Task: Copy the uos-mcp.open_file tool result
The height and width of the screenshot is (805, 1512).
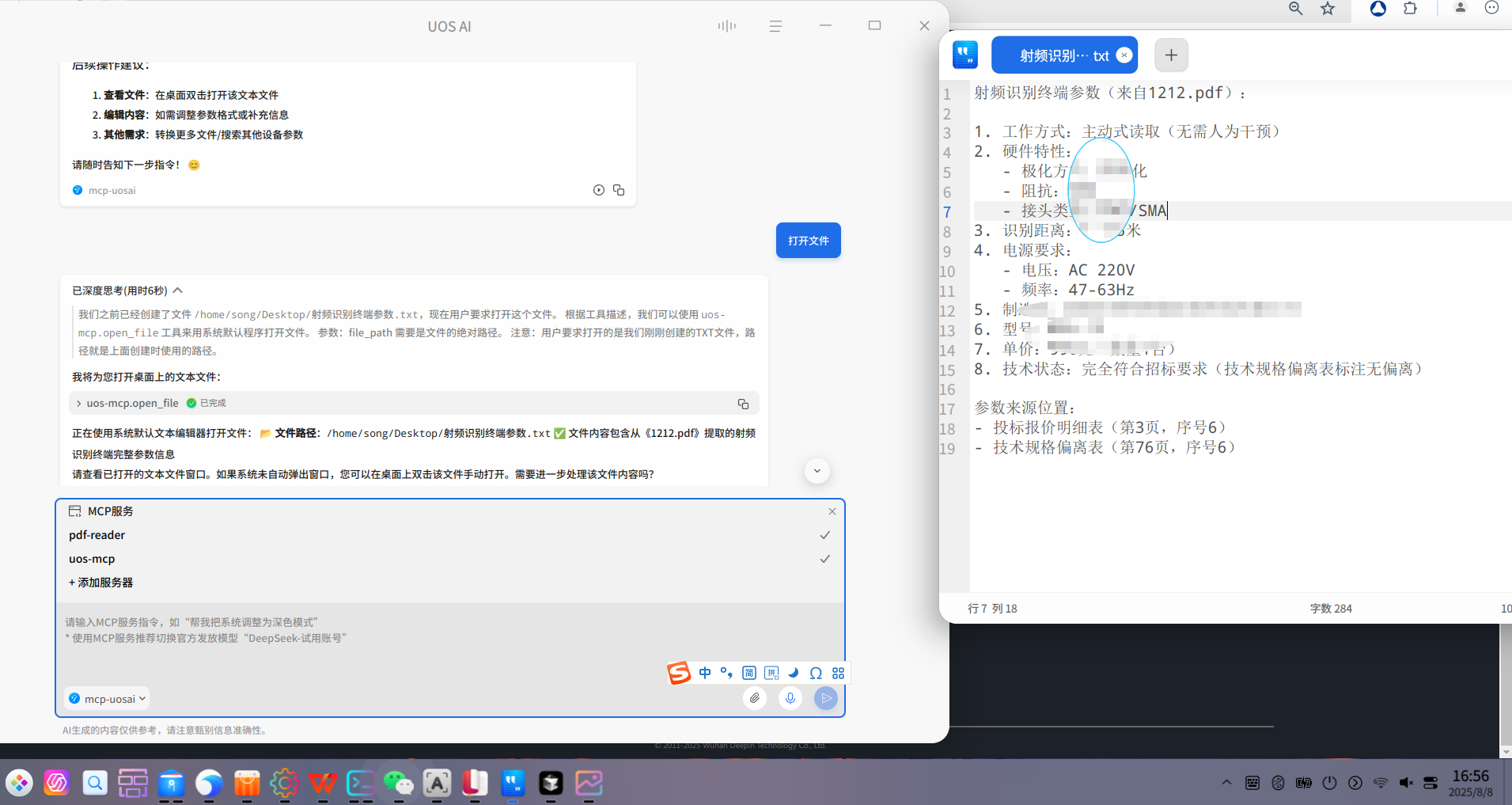Action: tap(743, 404)
